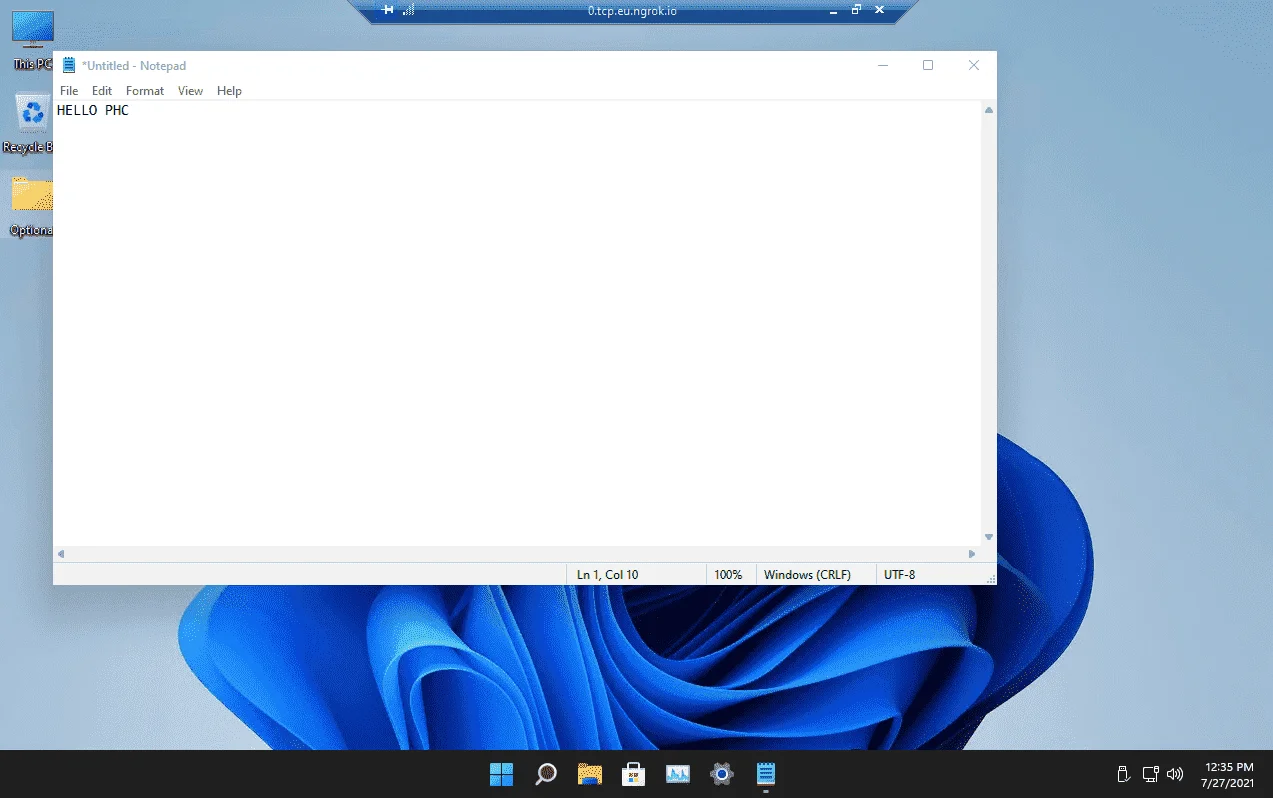Click in the text after HELLO PHC

pos(131,111)
